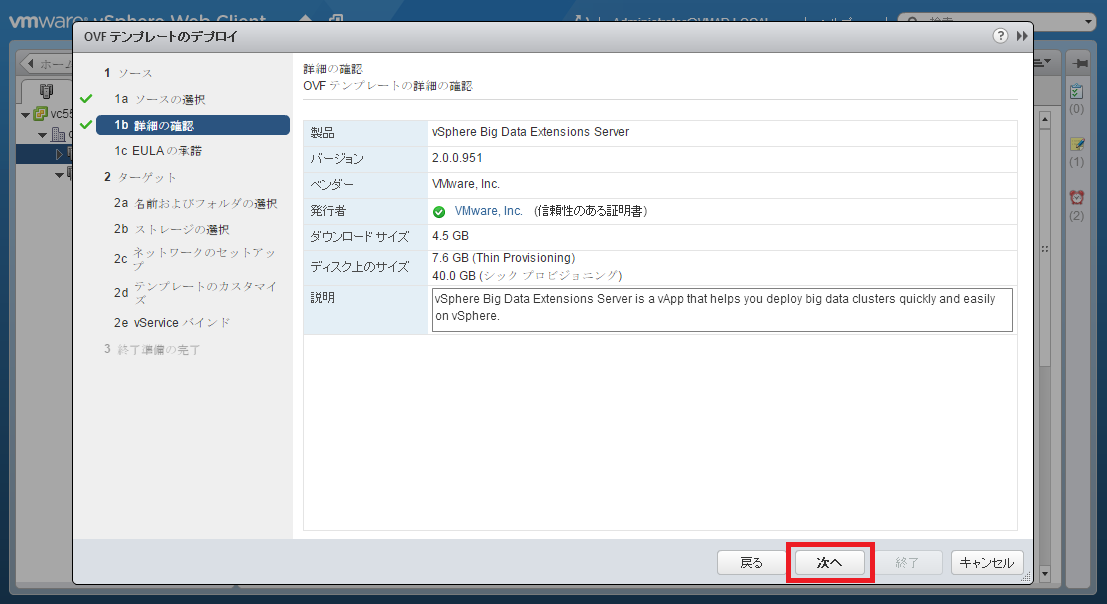Click the scrollbar up arrow behind dialog
Screen dimensions: 1107x604
[1045, 121]
